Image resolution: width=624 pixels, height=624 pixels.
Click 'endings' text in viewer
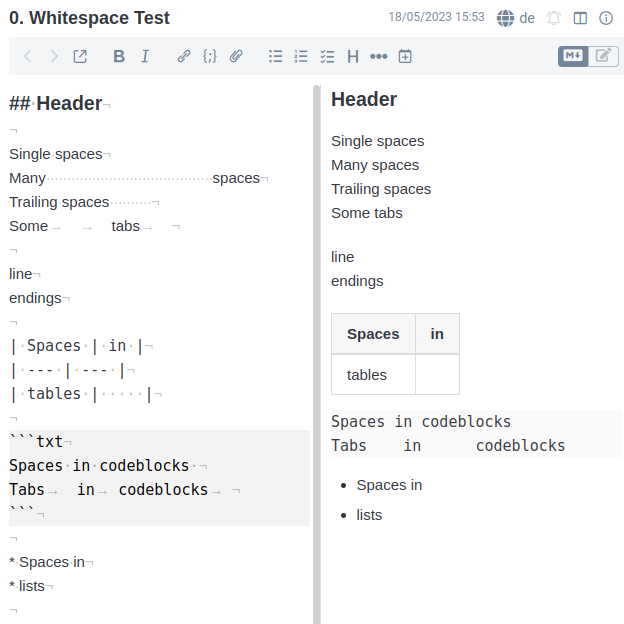[x=357, y=281]
